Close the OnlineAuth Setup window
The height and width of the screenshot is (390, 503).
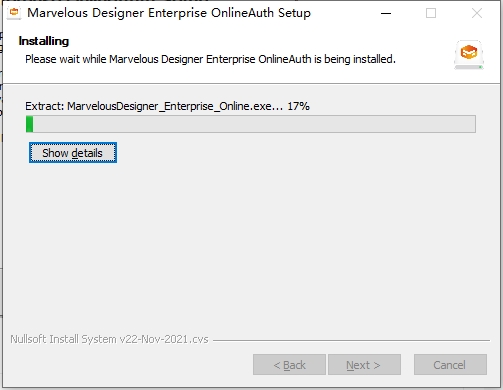(477, 13)
